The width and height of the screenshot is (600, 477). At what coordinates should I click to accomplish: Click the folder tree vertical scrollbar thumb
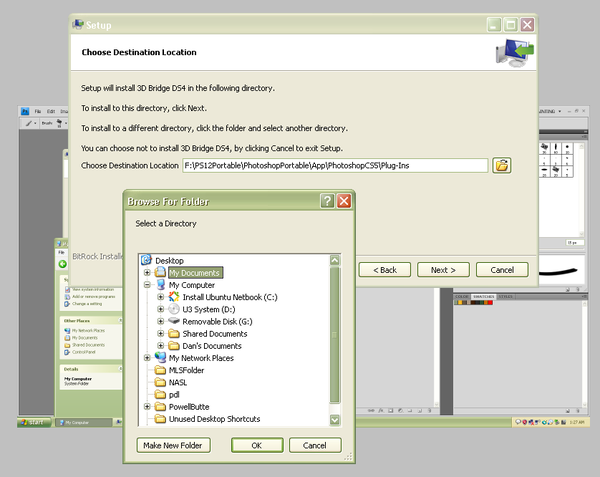[335, 335]
